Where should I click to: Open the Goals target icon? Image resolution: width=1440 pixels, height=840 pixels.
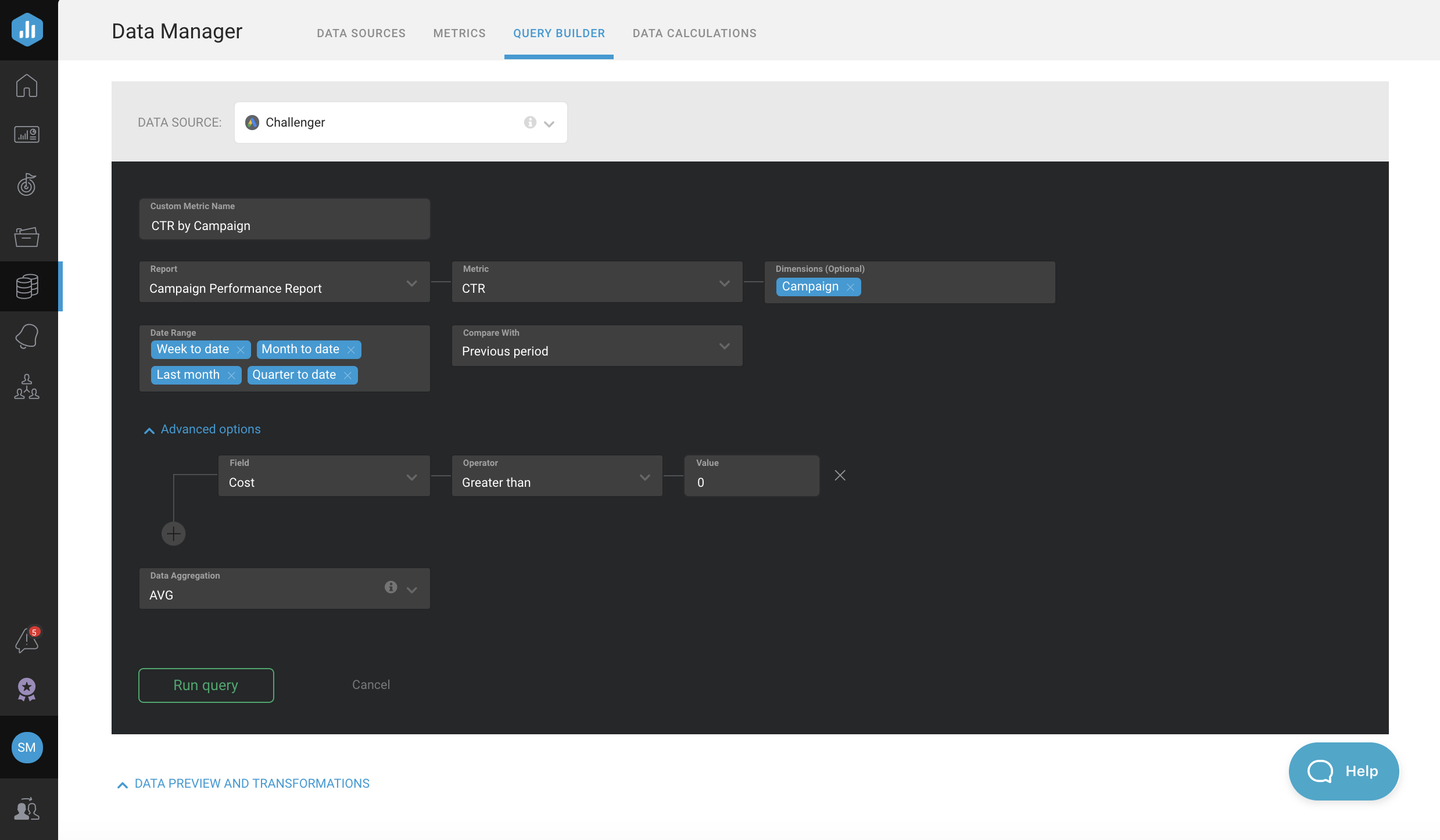[x=27, y=185]
